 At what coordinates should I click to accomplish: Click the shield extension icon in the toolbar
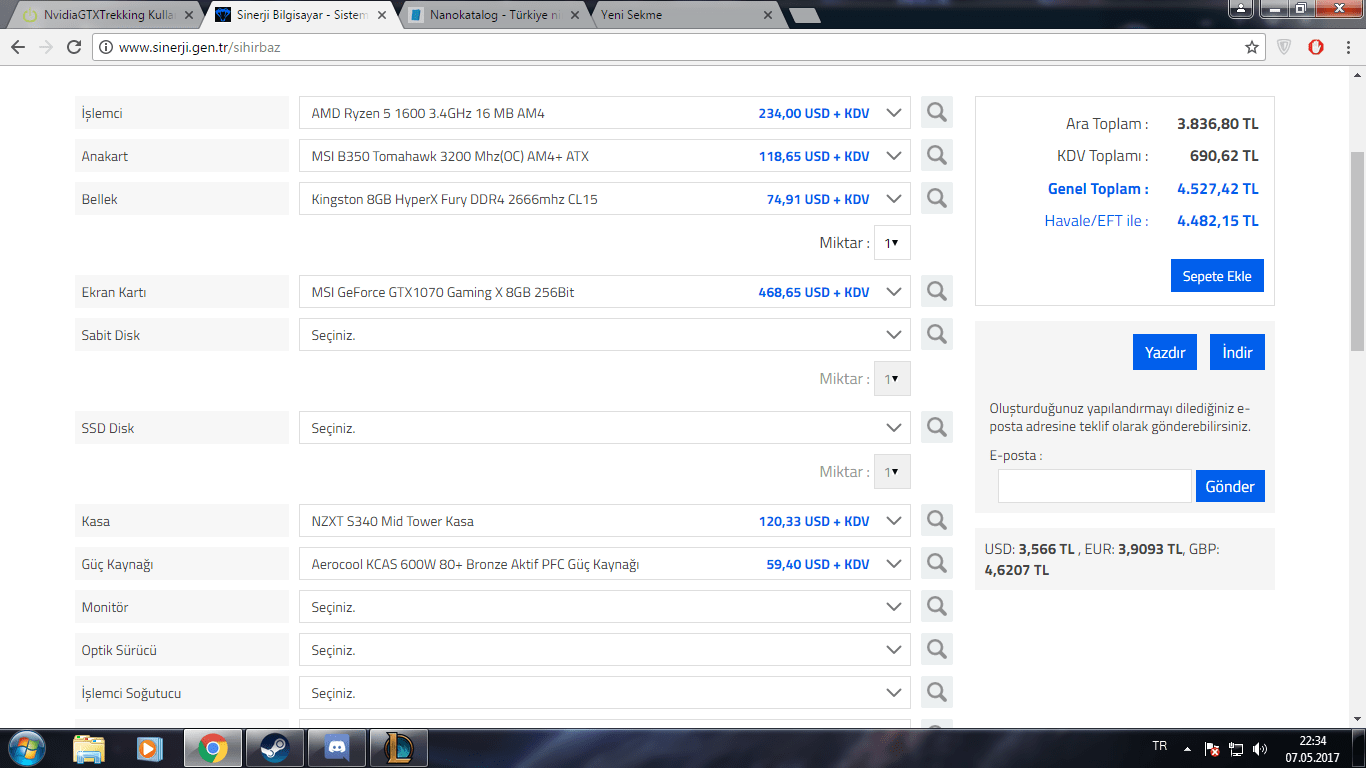coord(1285,47)
